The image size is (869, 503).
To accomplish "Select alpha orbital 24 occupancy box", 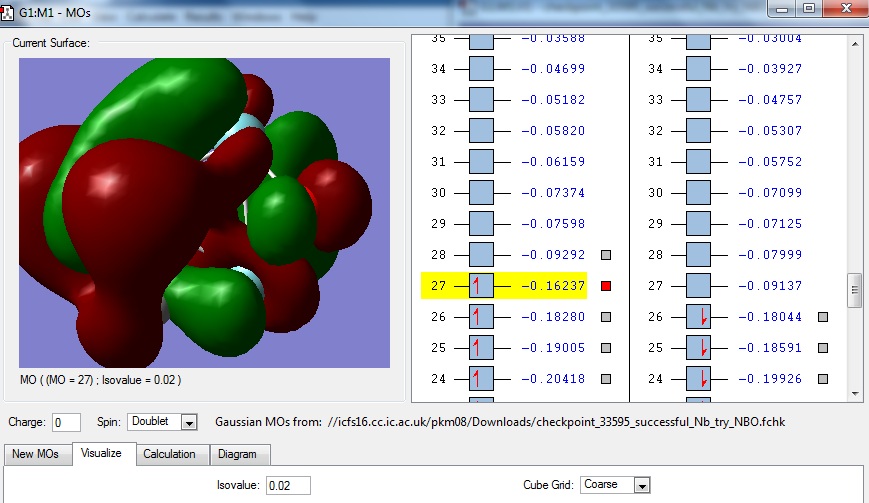I will [x=481, y=379].
